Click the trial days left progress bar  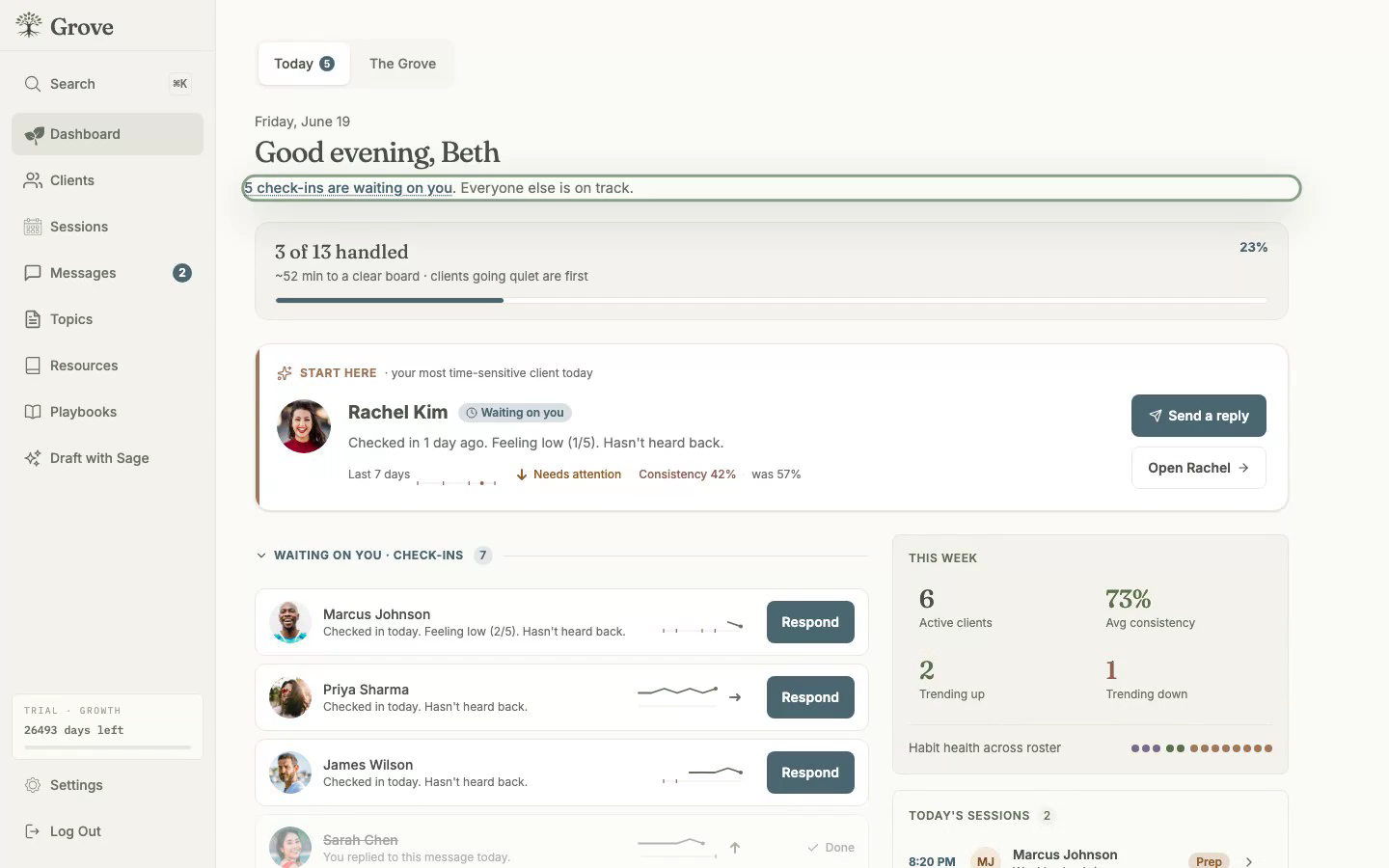point(107,747)
